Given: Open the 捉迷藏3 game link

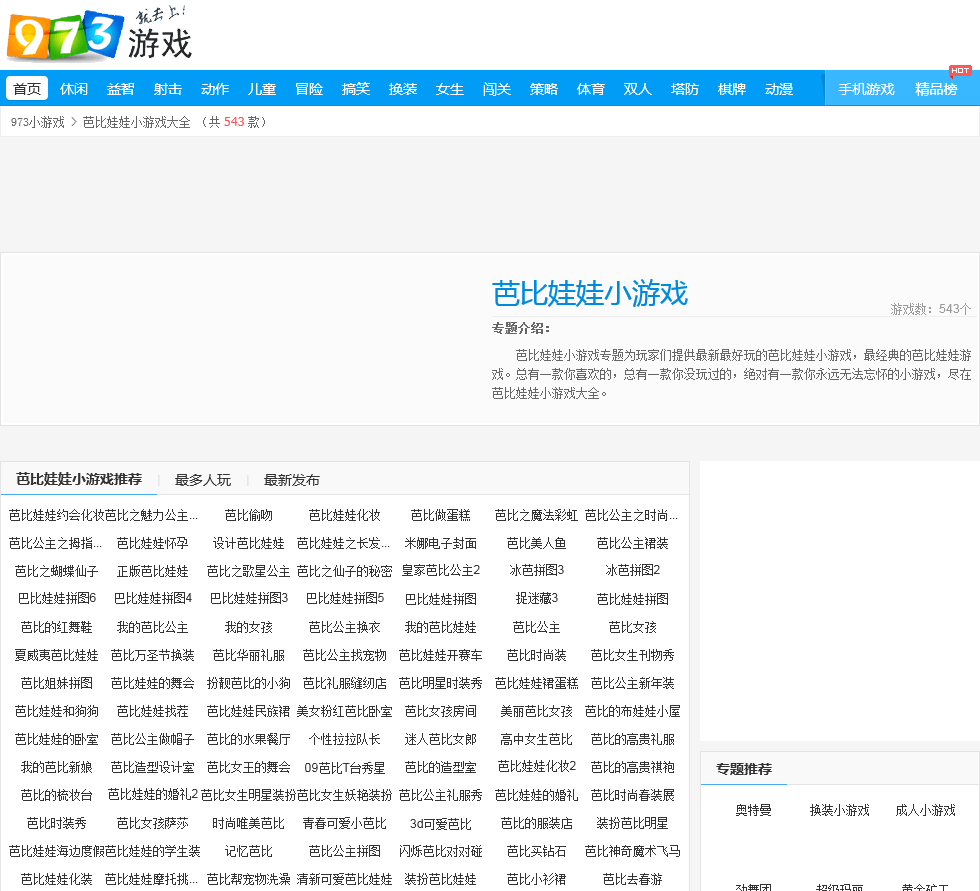Looking at the screenshot, I should coord(536,599).
